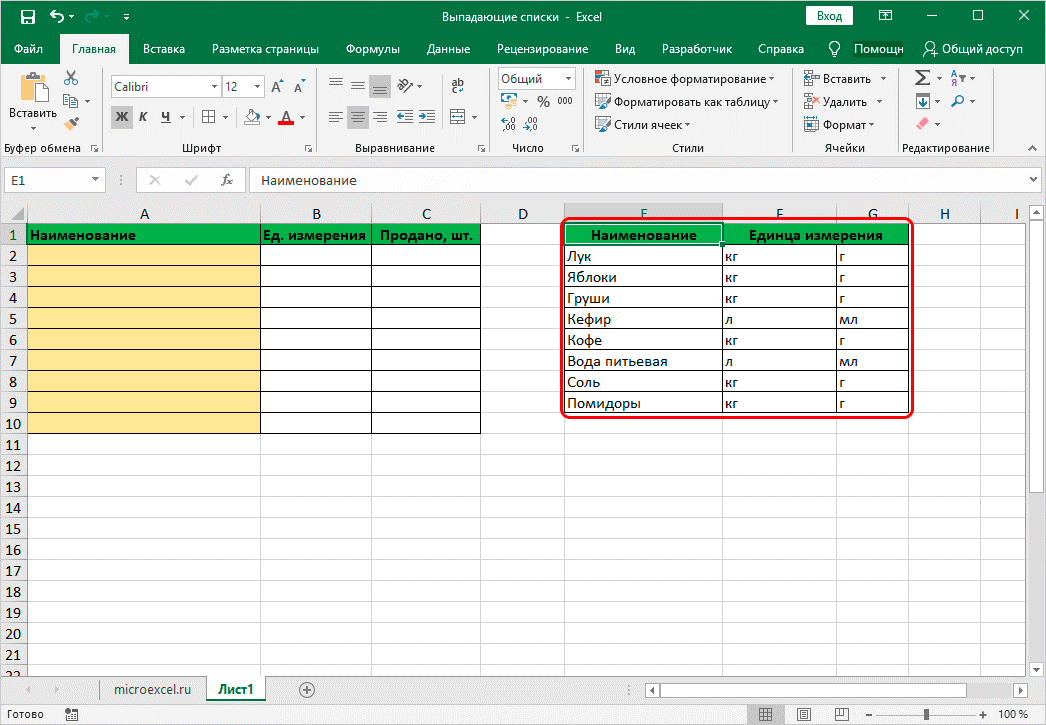Toggle center horizontal alignment
Screen dimensions: 1046x725
point(357,117)
